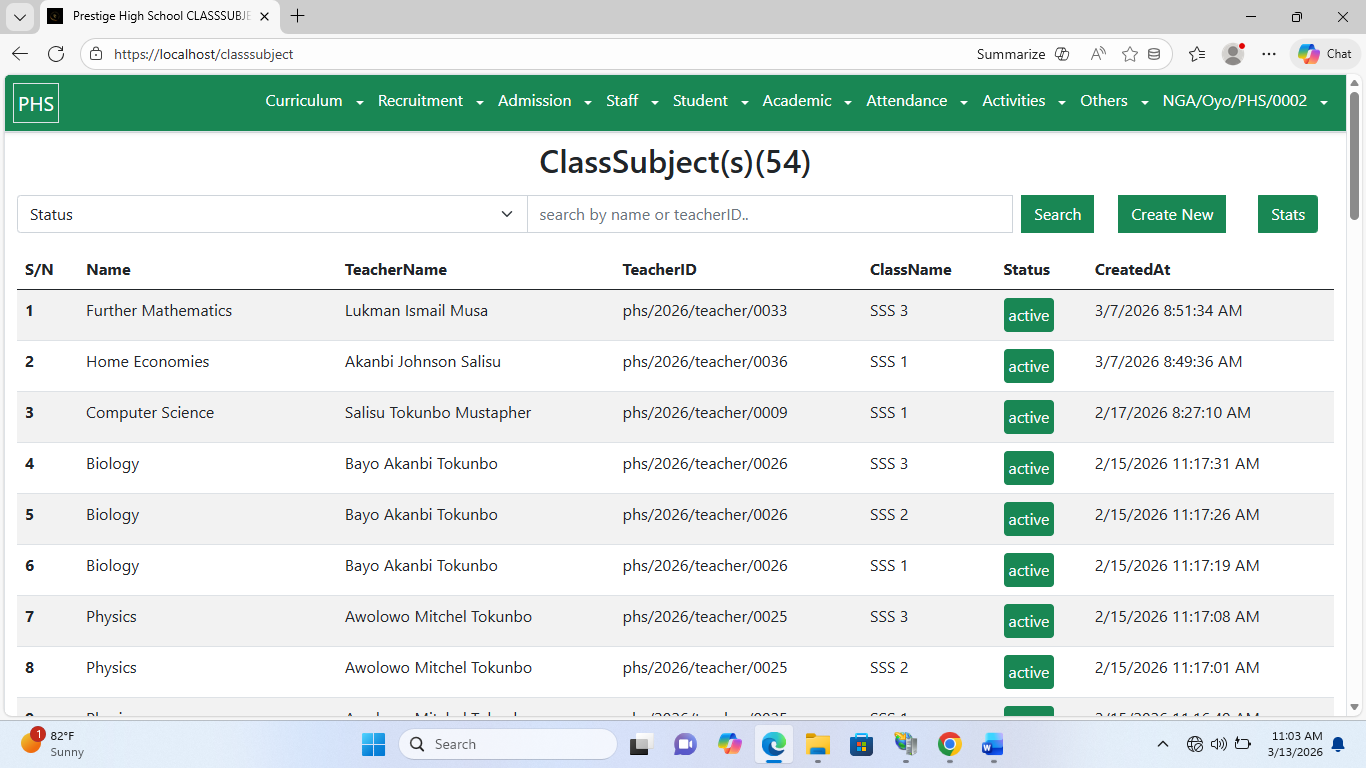This screenshot has width=1366, height=768.
Task: Expand the Curriculum dropdown menu
Action: point(314,101)
